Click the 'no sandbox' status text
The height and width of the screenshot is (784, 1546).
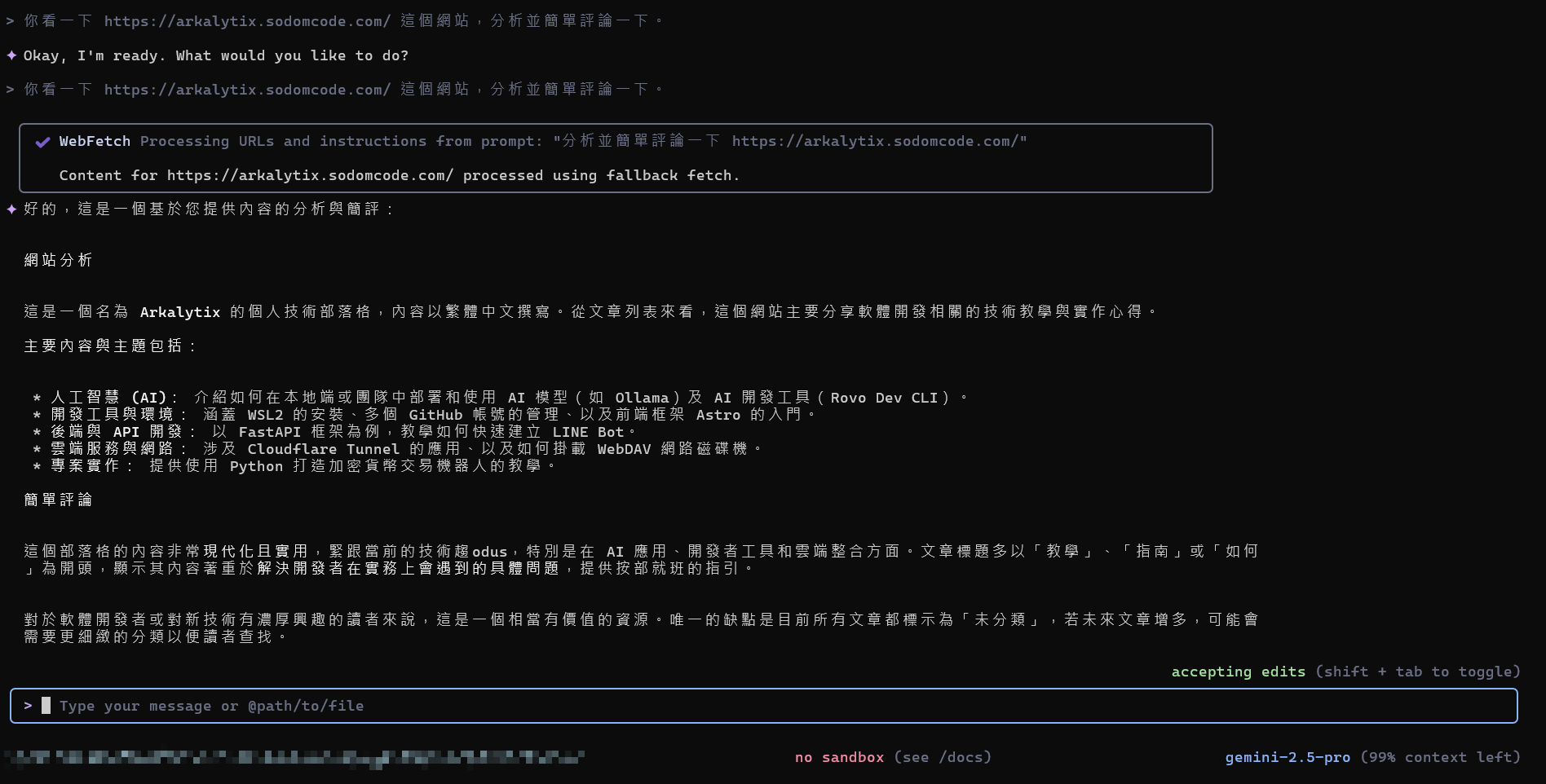(839, 757)
